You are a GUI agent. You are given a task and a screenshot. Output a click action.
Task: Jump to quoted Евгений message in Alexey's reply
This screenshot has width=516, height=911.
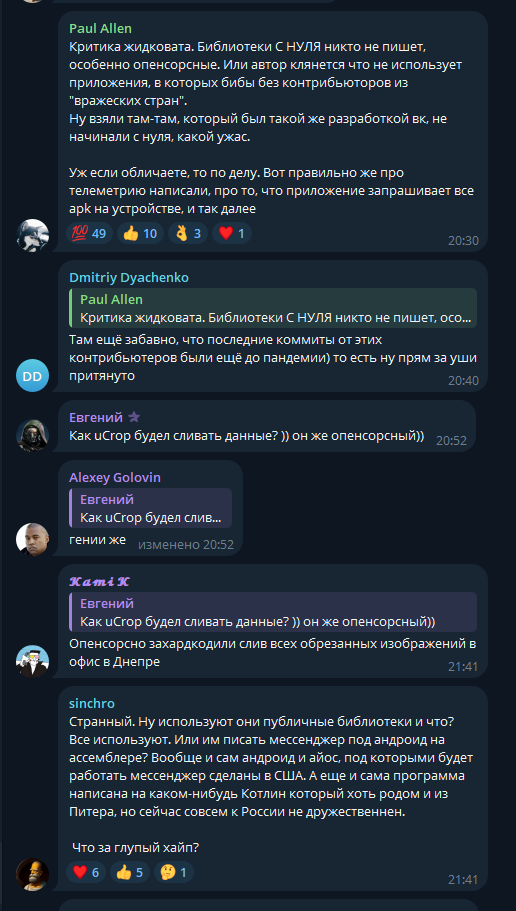click(150, 508)
